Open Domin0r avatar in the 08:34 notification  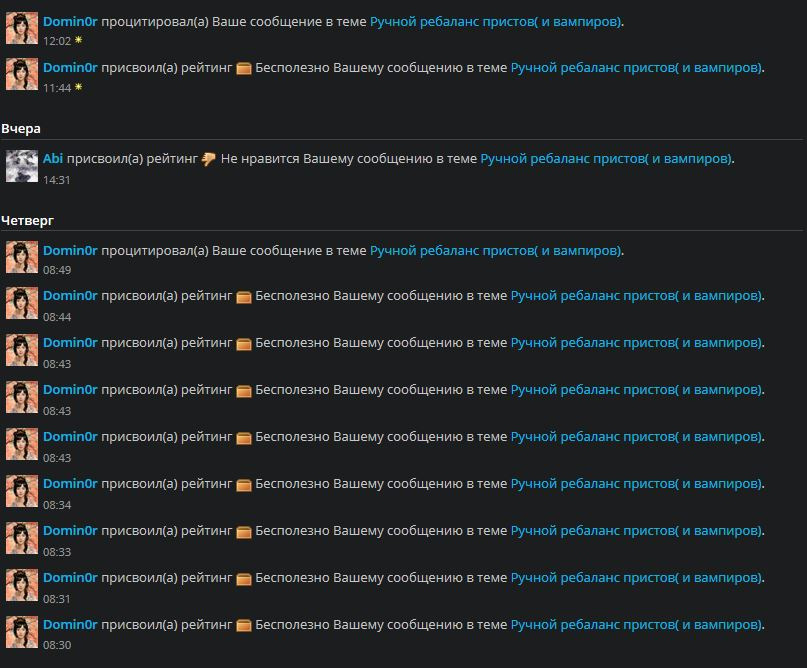22,491
